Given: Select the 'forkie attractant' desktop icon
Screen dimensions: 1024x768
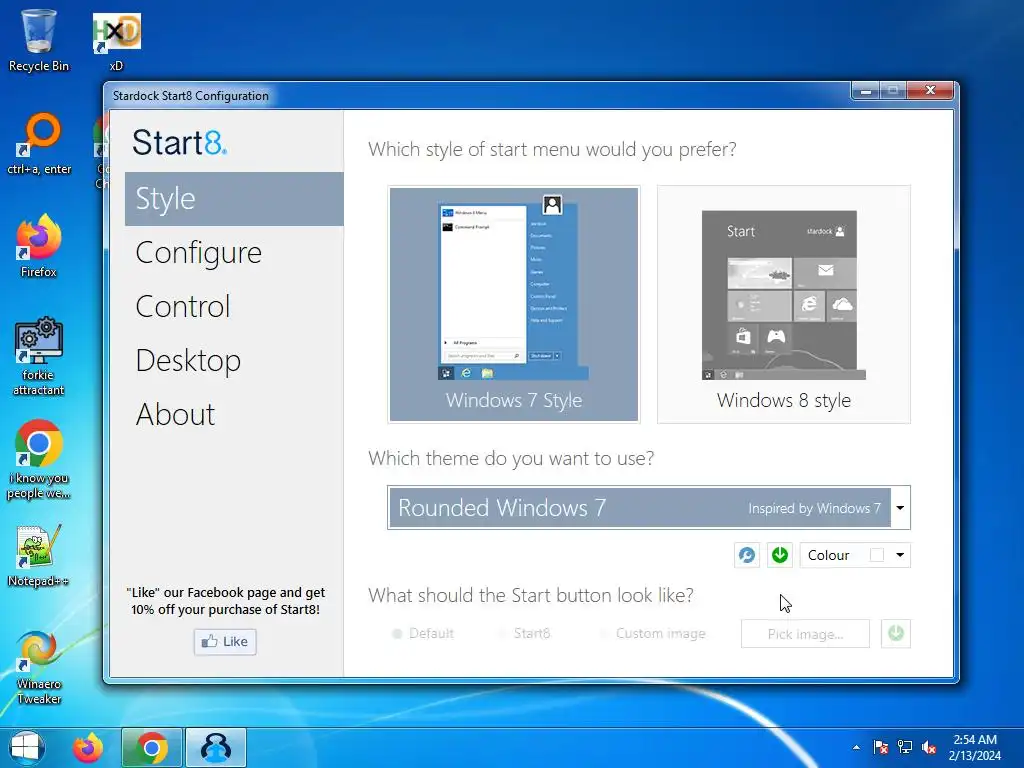Looking at the screenshot, I should [x=39, y=357].
